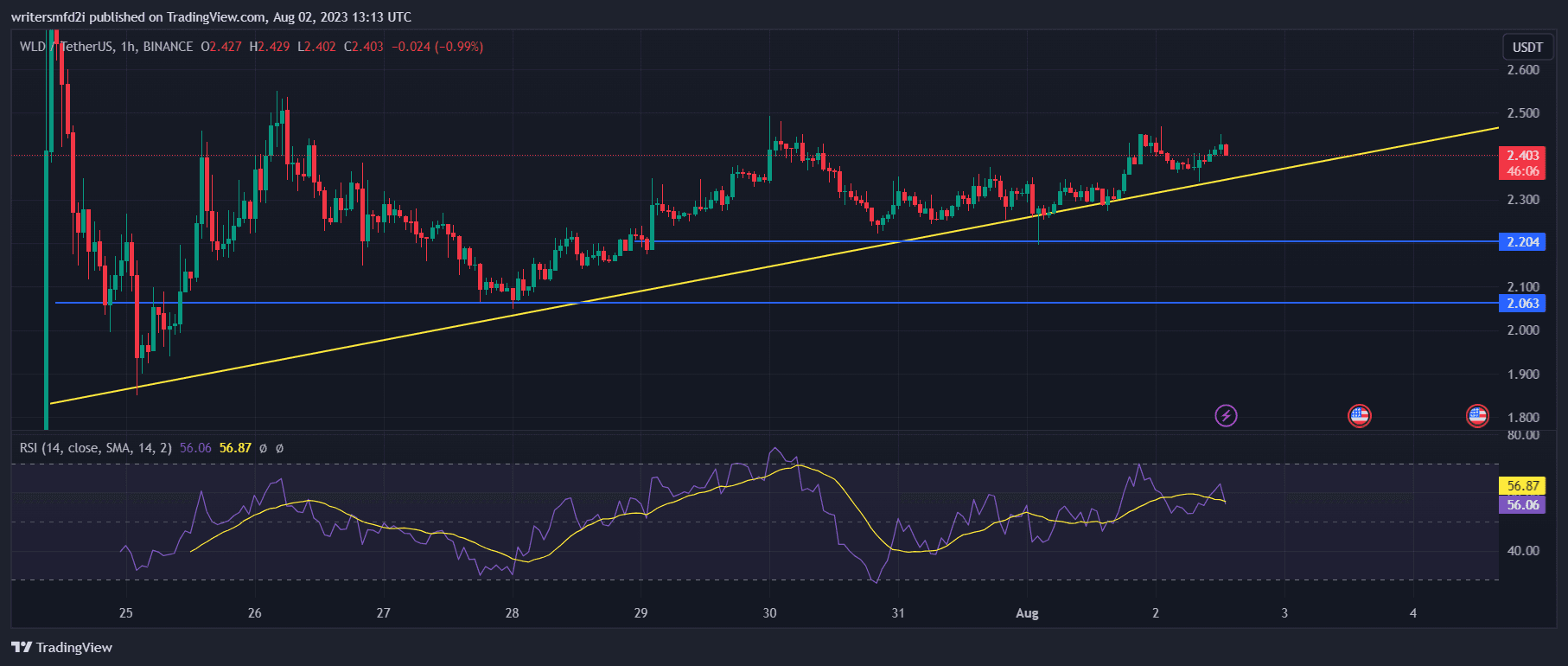This screenshot has height=666, width=1568.
Task: Click the RSI (14, close, SMA, 14, 2) legend
Action: coord(95,448)
